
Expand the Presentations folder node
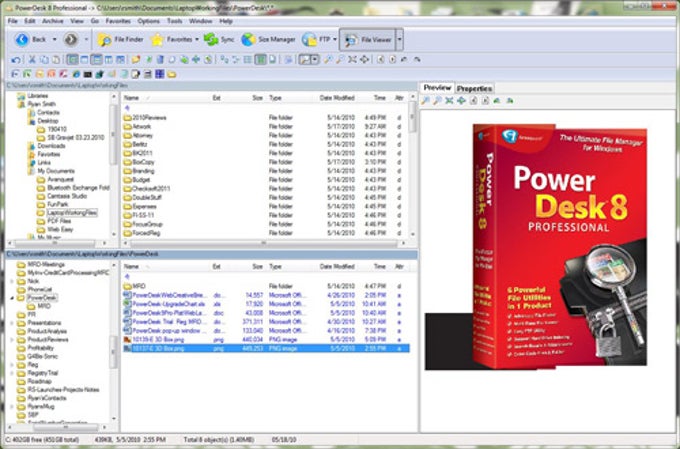(12, 323)
